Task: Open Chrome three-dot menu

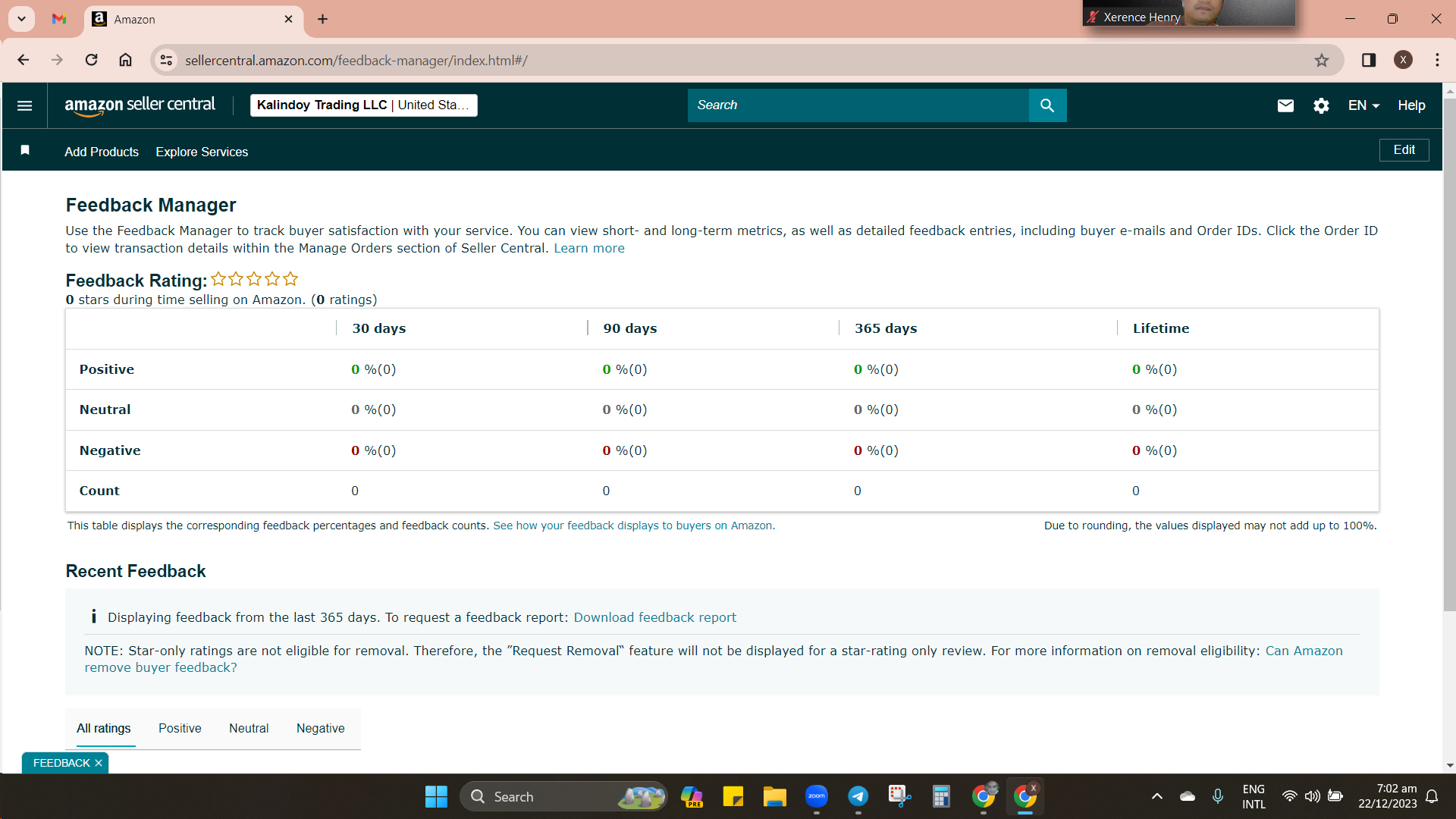Action: (x=1437, y=60)
